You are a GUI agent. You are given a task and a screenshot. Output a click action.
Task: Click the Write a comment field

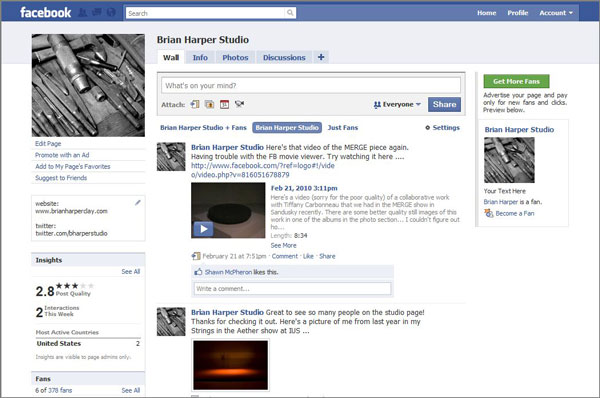point(293,289)
